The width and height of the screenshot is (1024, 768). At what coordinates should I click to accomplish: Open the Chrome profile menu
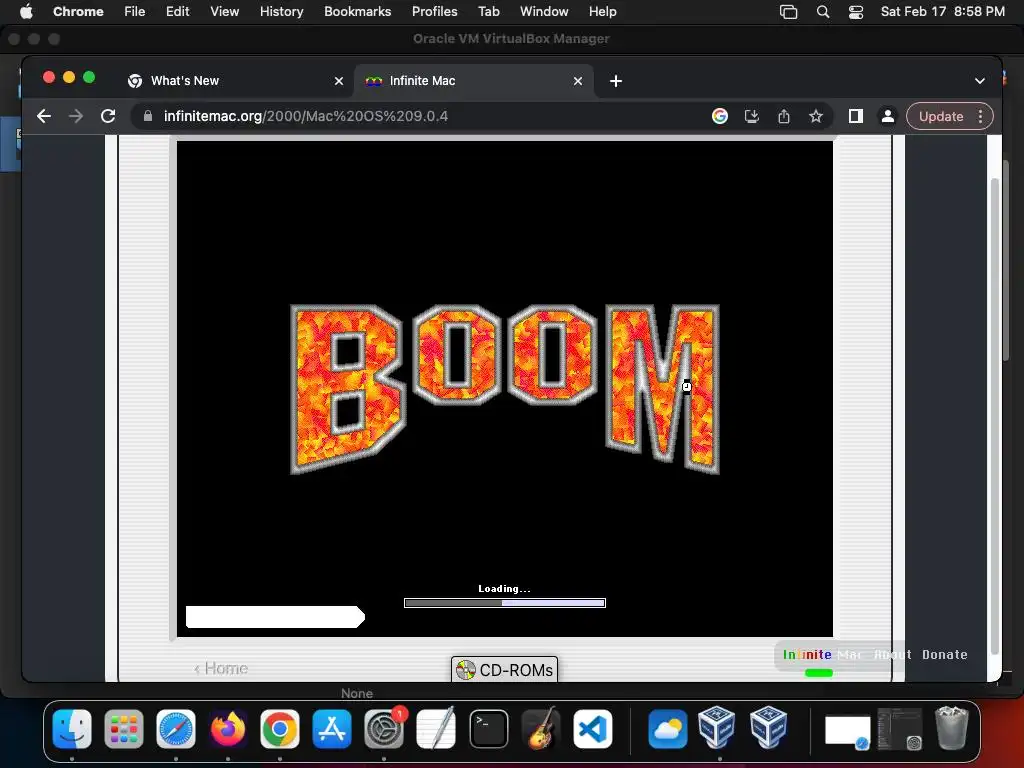[888, 116]
